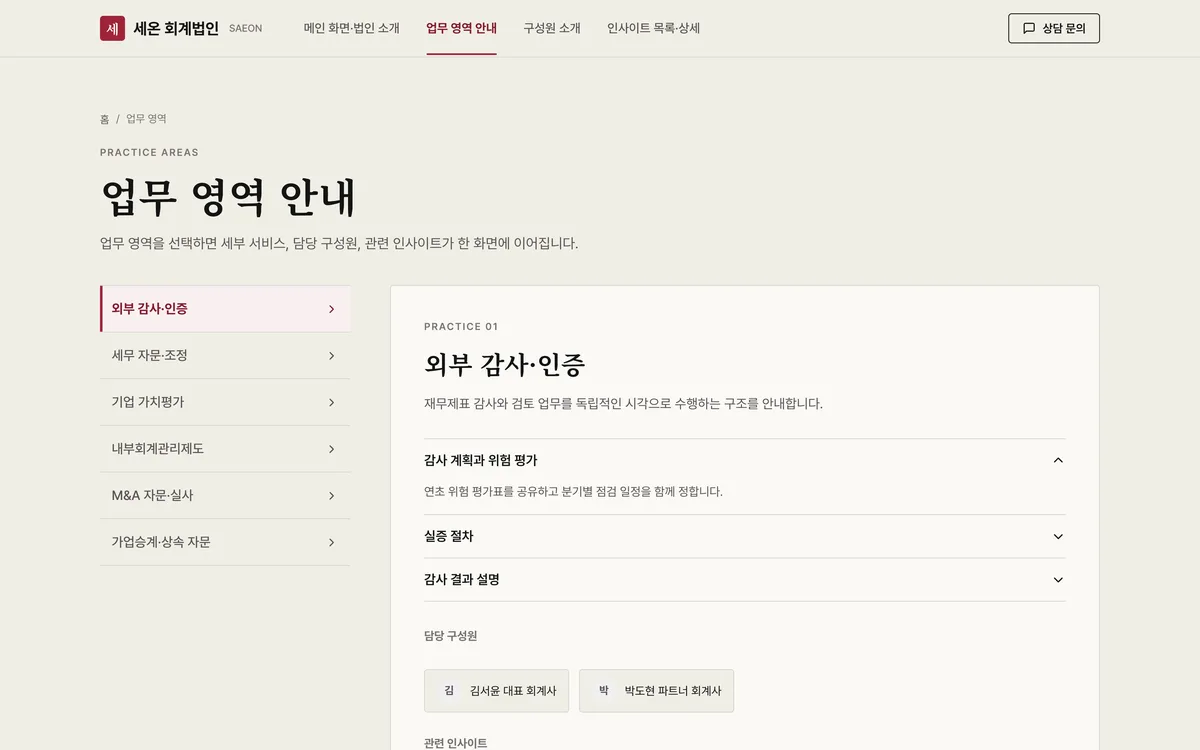Click down chevron on 감사 결과 설명
The width and height of the screenshot is (1200, 750).
tap(1058, 580)
